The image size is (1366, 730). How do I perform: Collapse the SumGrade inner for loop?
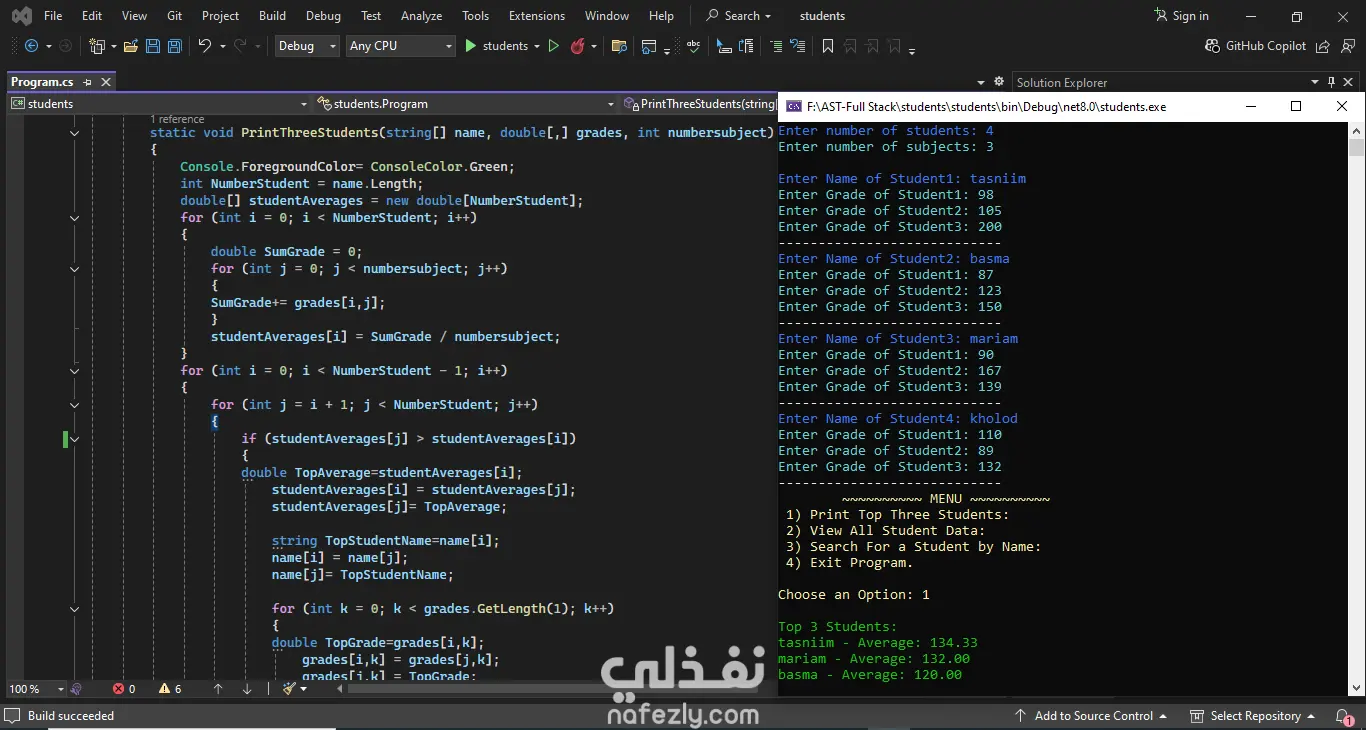74,269
